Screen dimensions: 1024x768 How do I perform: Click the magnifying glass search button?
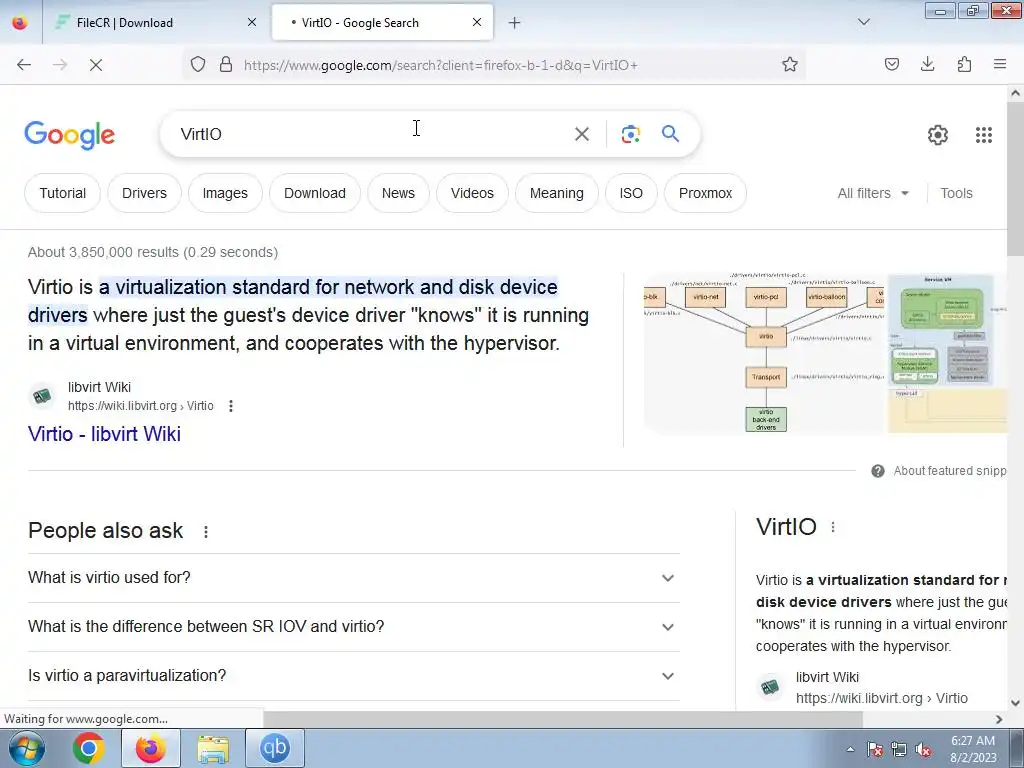tap(670, 134)
